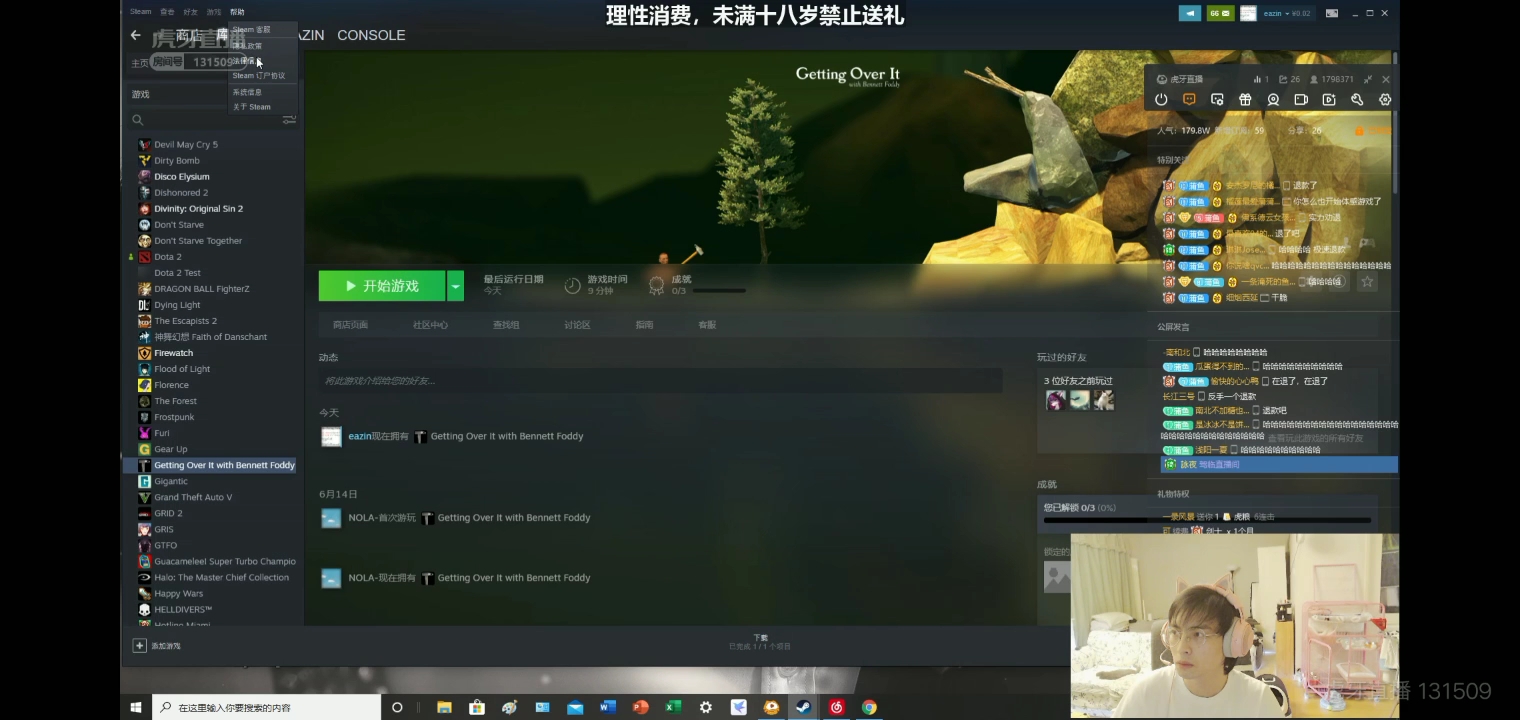Image resolution: width=1520 pixels, height=720 pixels.
Task: Click Huya overlay wrench tools icon
Action: 1357,100
